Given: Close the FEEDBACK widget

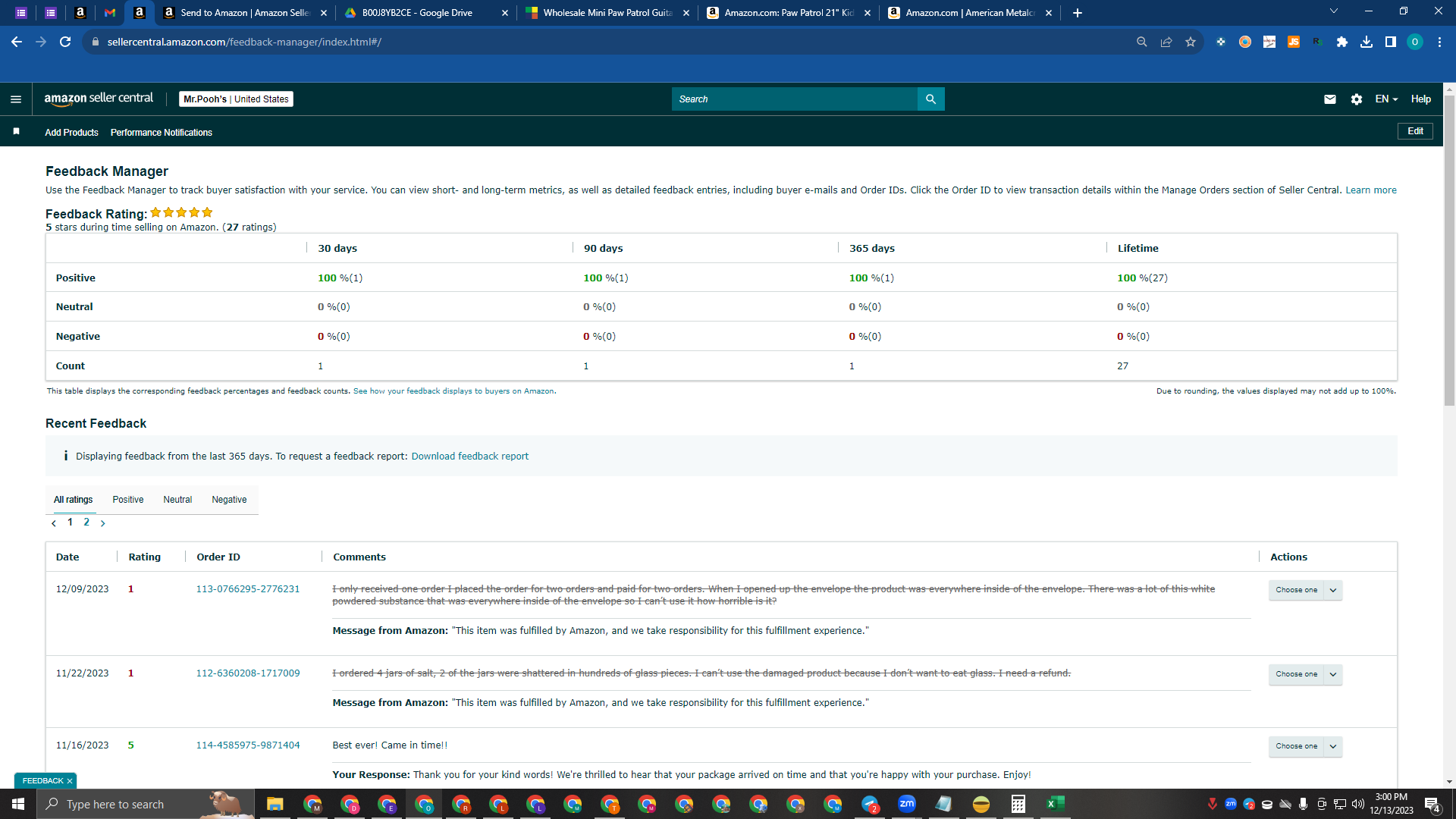Looking at the screenshot, I should (x=70, y=781).
